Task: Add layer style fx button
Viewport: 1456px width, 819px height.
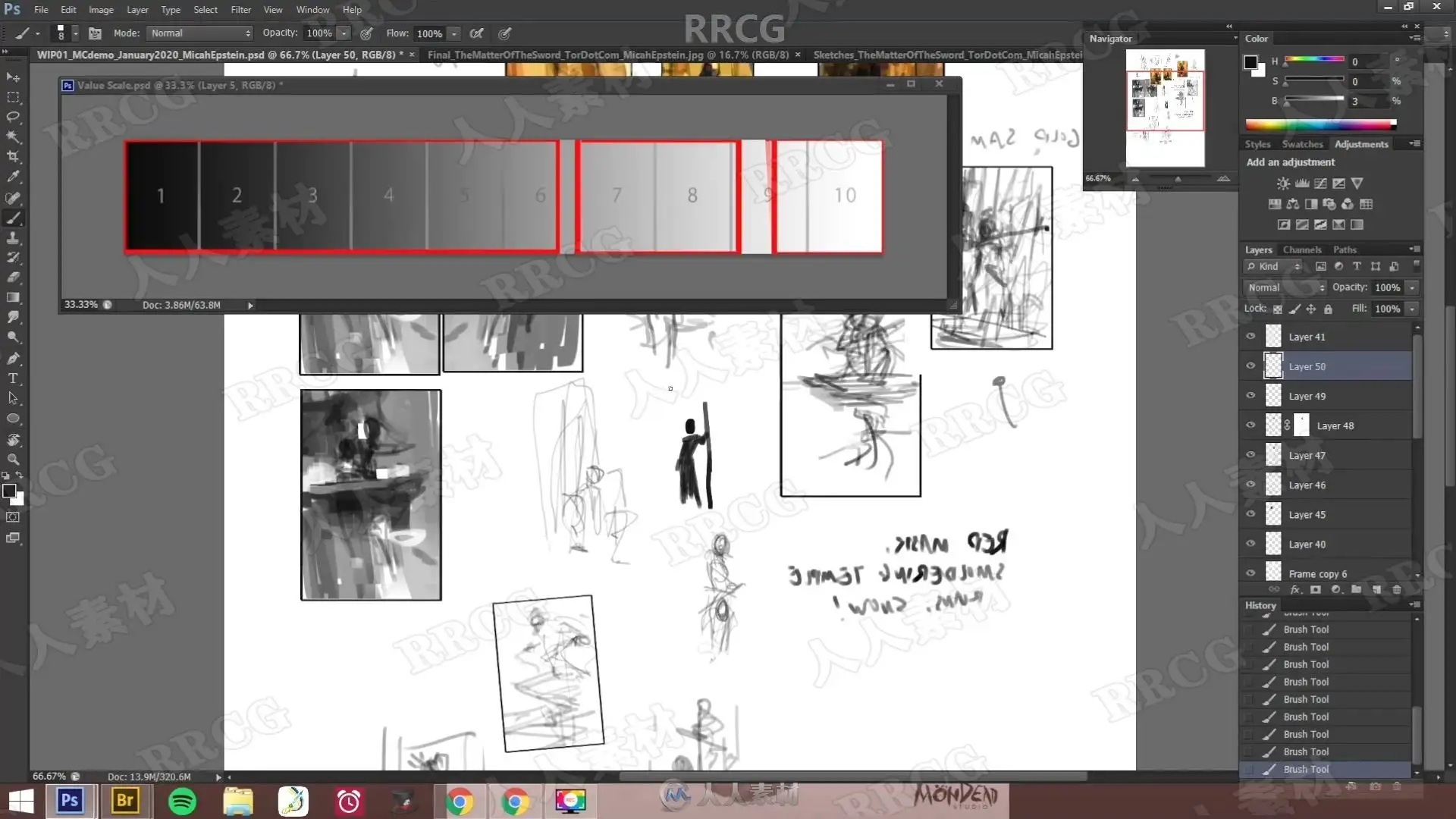Action: coord(1295,589)
